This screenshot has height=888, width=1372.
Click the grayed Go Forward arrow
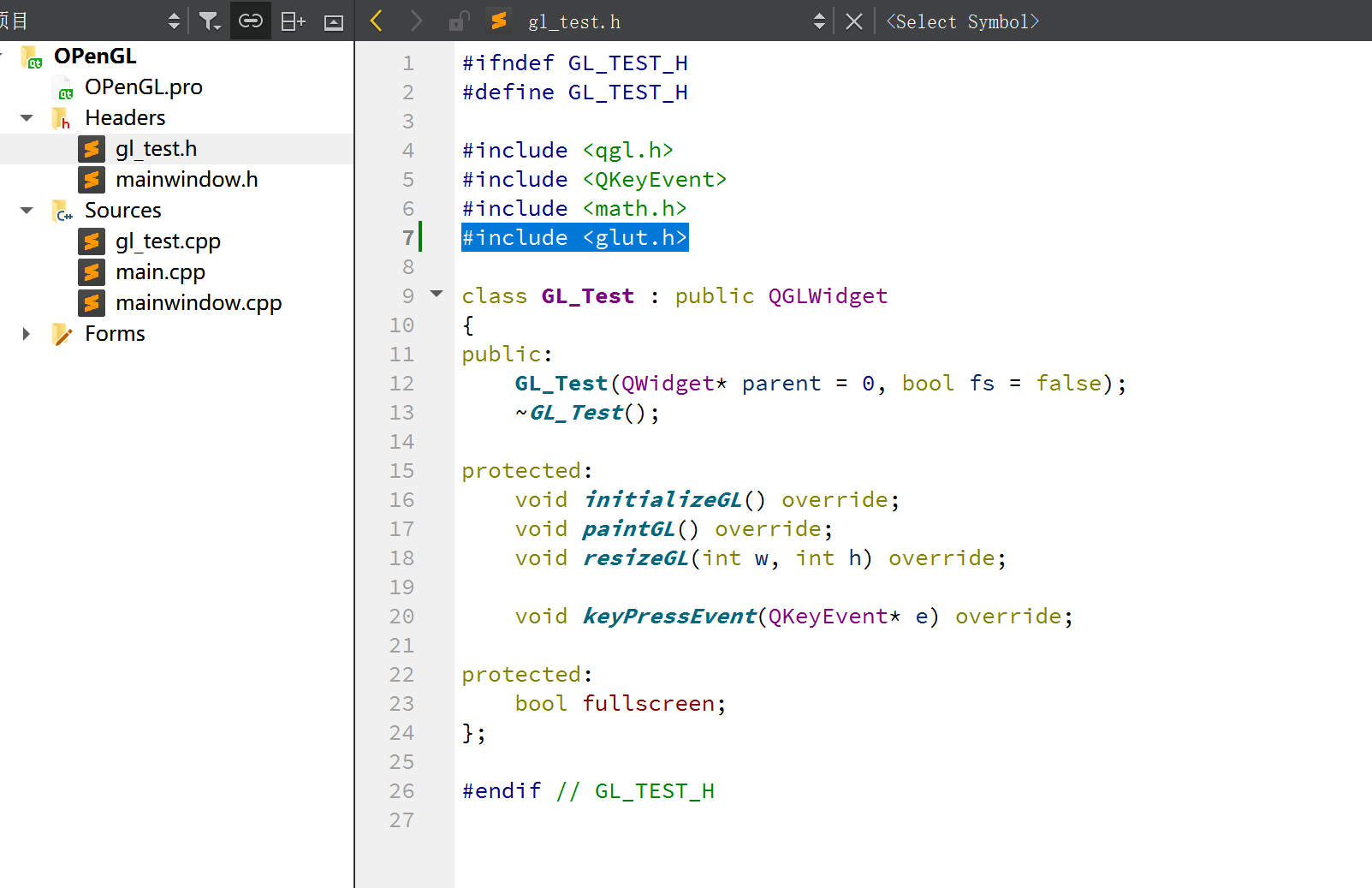415,21
